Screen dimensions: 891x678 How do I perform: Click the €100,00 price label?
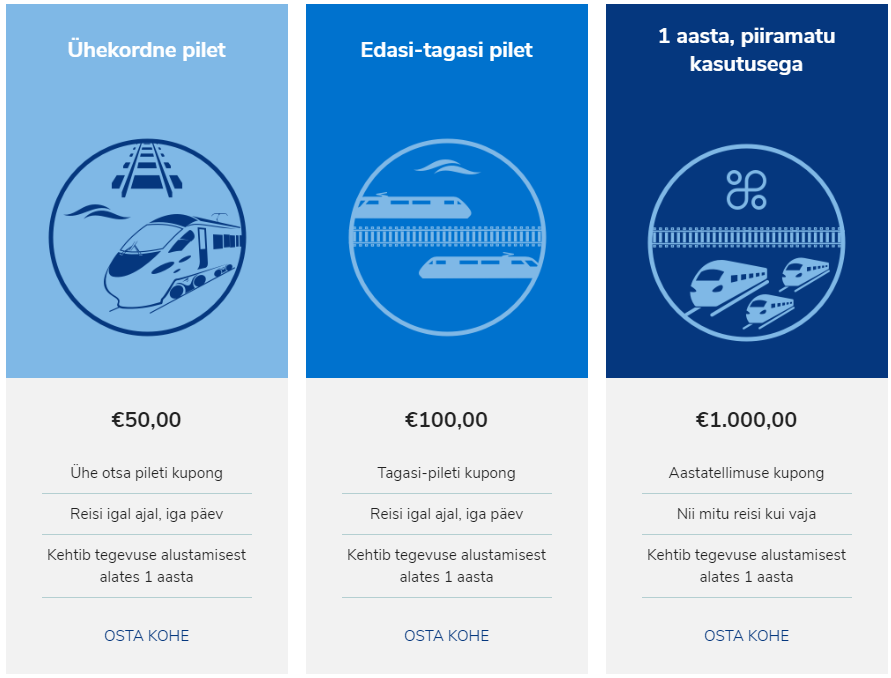pos(447,419)
